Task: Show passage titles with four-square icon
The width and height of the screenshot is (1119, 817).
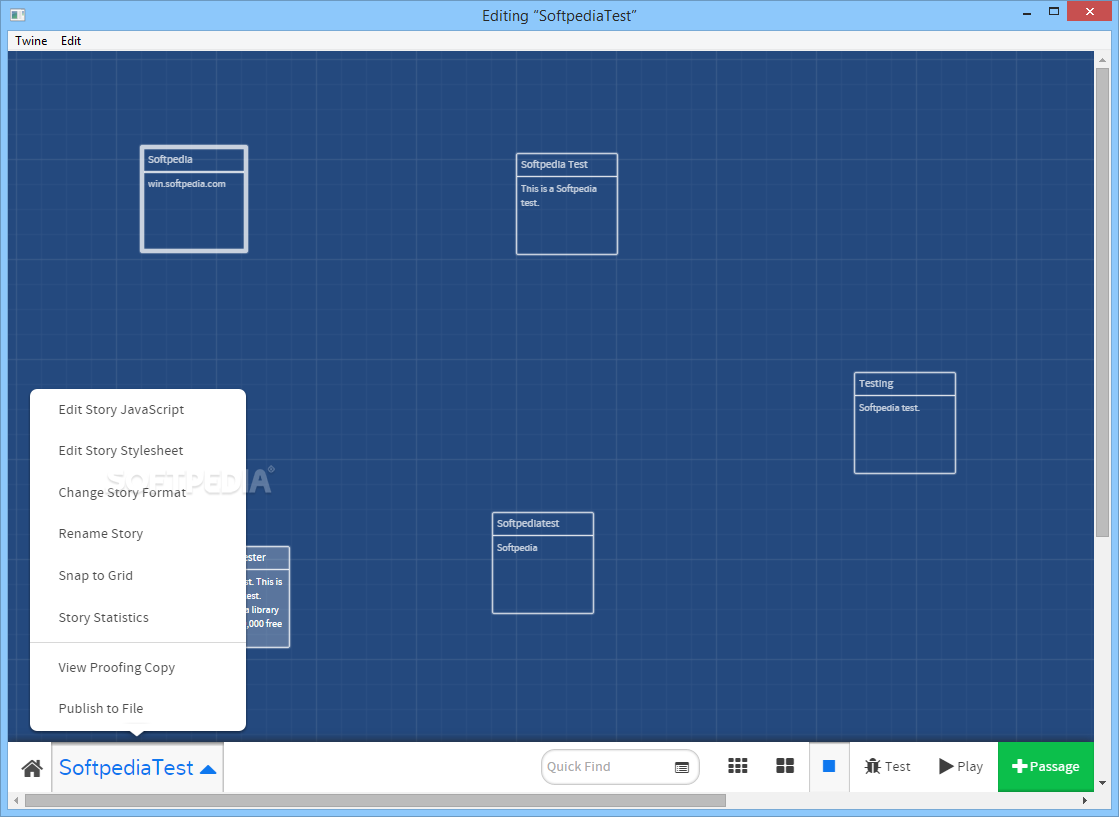Action: 785,766
